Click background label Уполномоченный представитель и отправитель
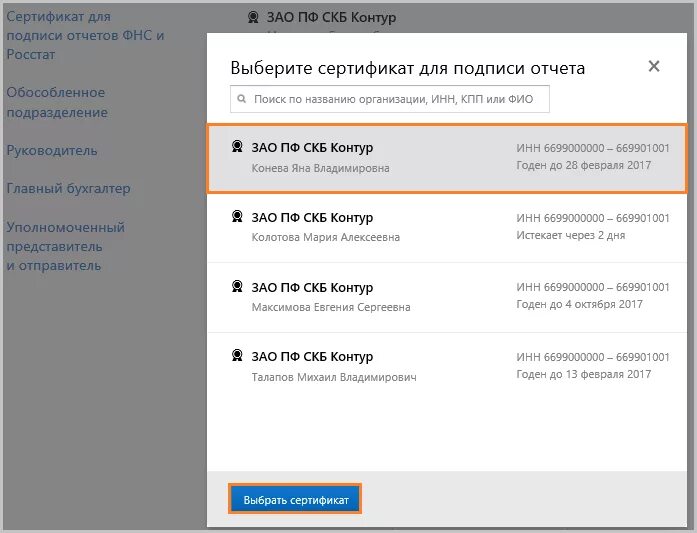The image size is (697, 533). click(x=65, y=246)
